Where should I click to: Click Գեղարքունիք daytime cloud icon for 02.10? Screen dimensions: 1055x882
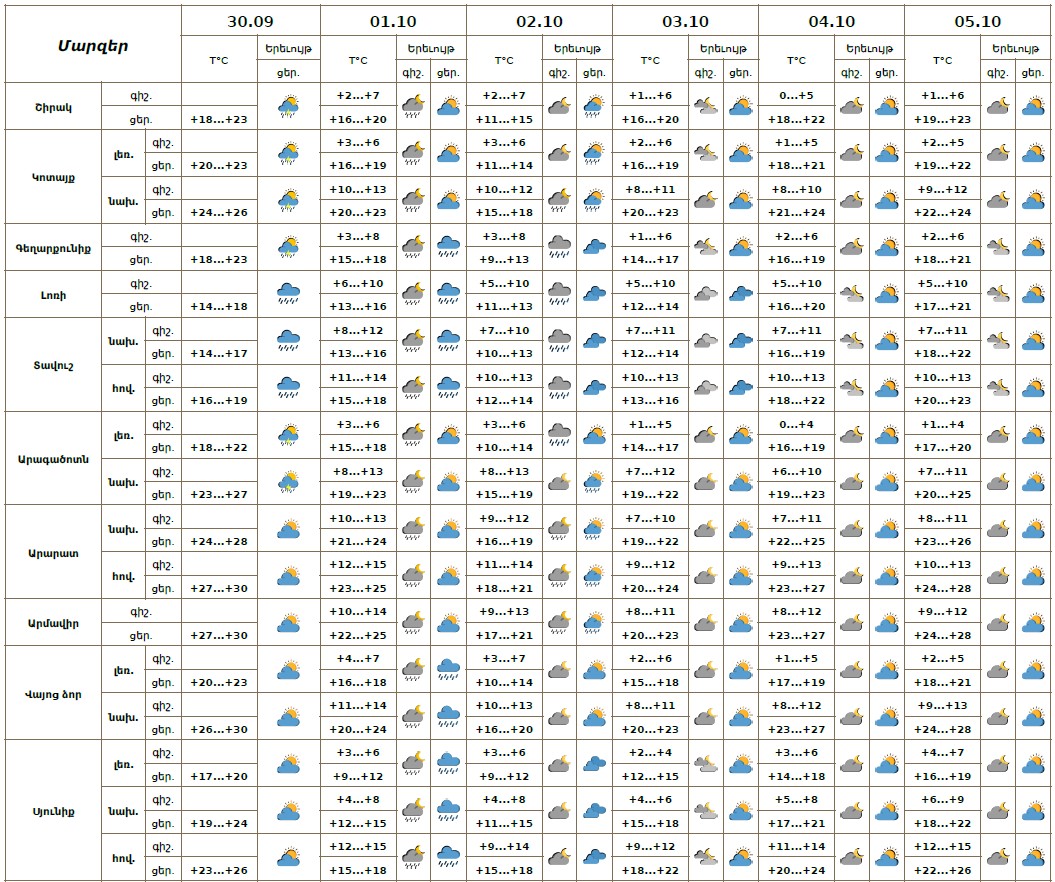(x=595, y=247)
